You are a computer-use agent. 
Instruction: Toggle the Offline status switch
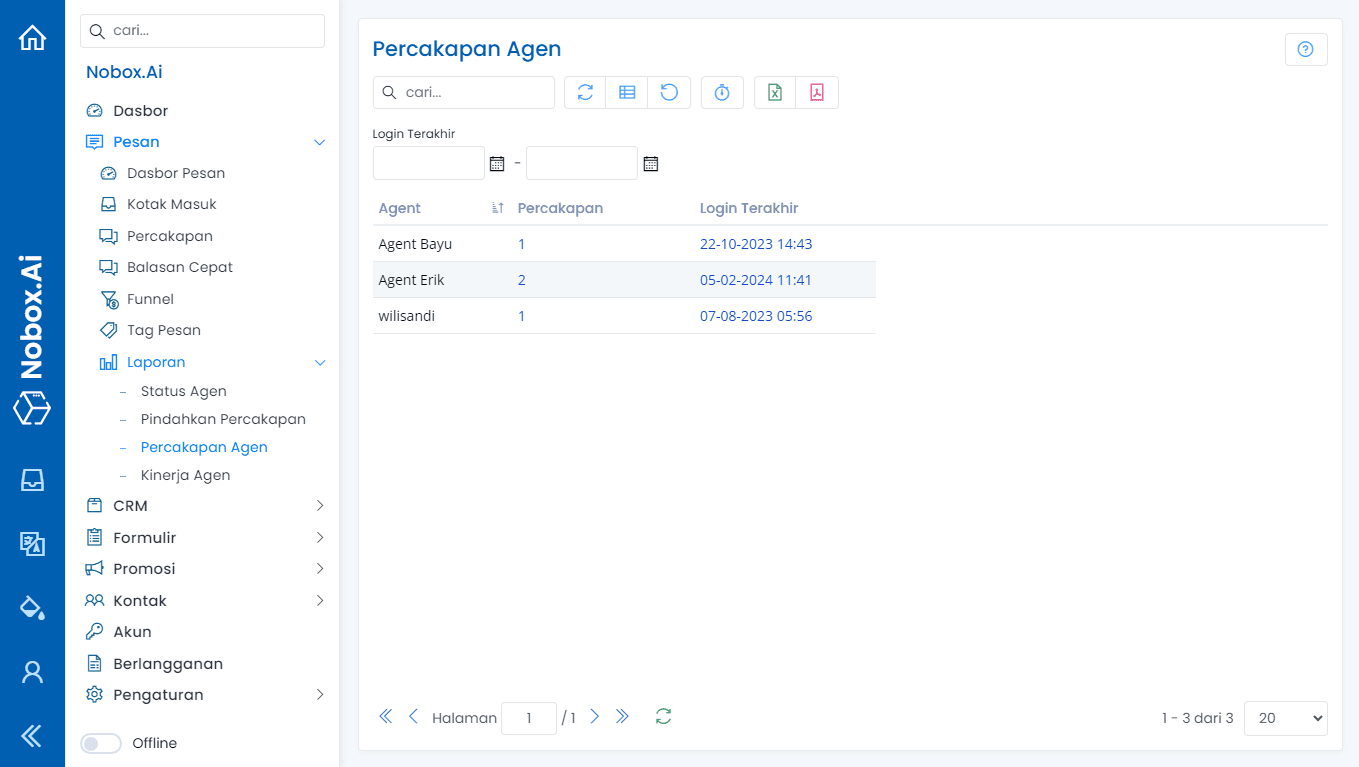100,743
